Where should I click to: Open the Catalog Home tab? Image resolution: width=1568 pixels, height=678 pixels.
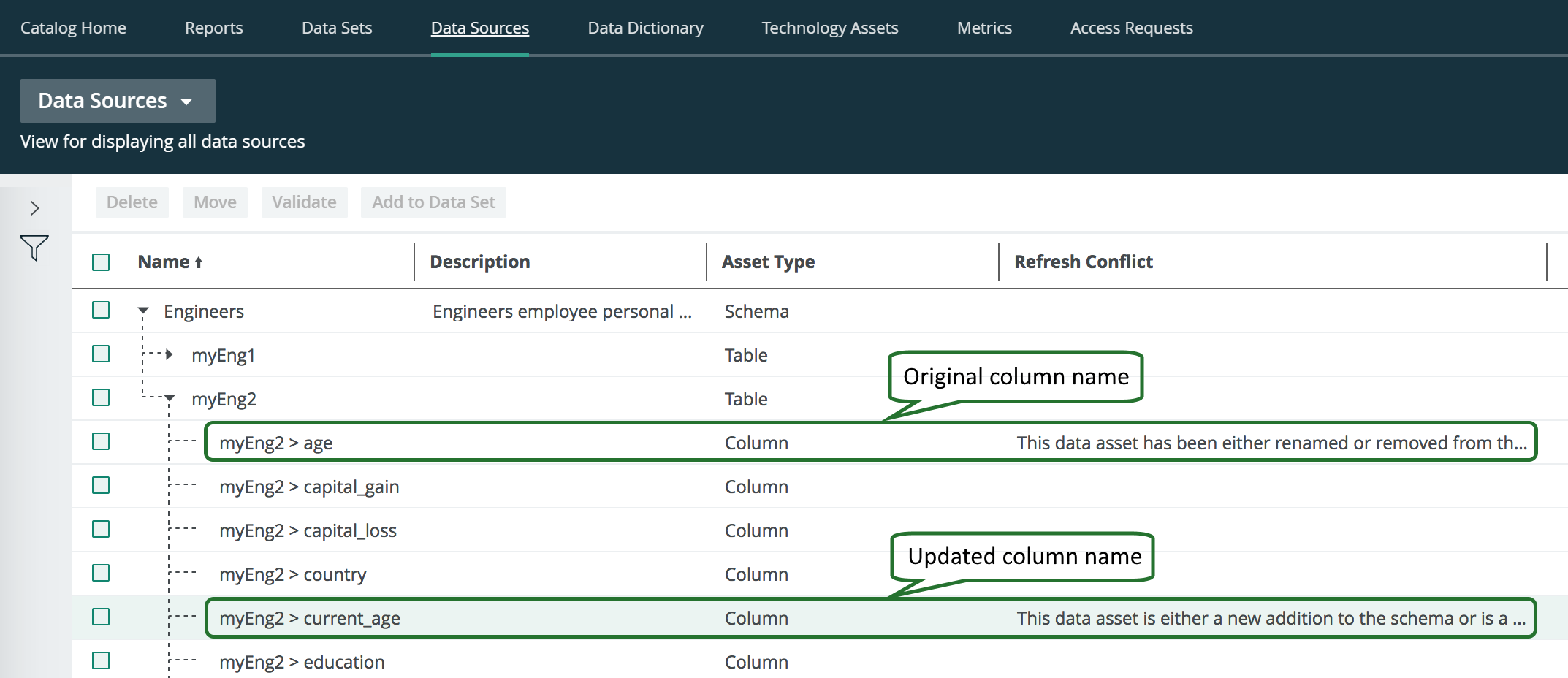(73, 28)
